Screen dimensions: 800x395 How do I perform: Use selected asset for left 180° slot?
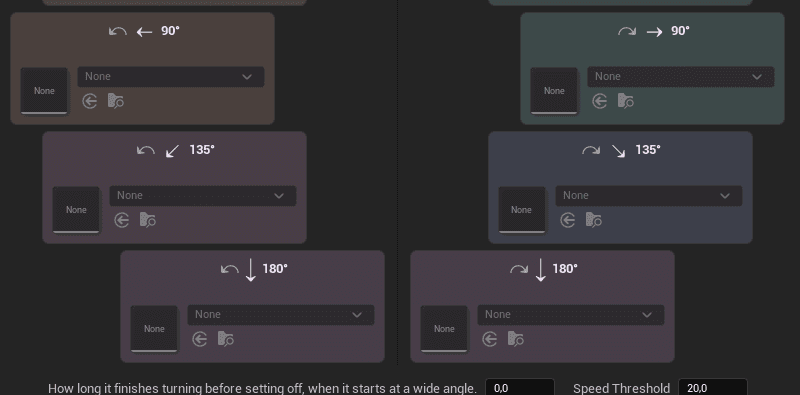pyautogui.click(x=199, y=339)
